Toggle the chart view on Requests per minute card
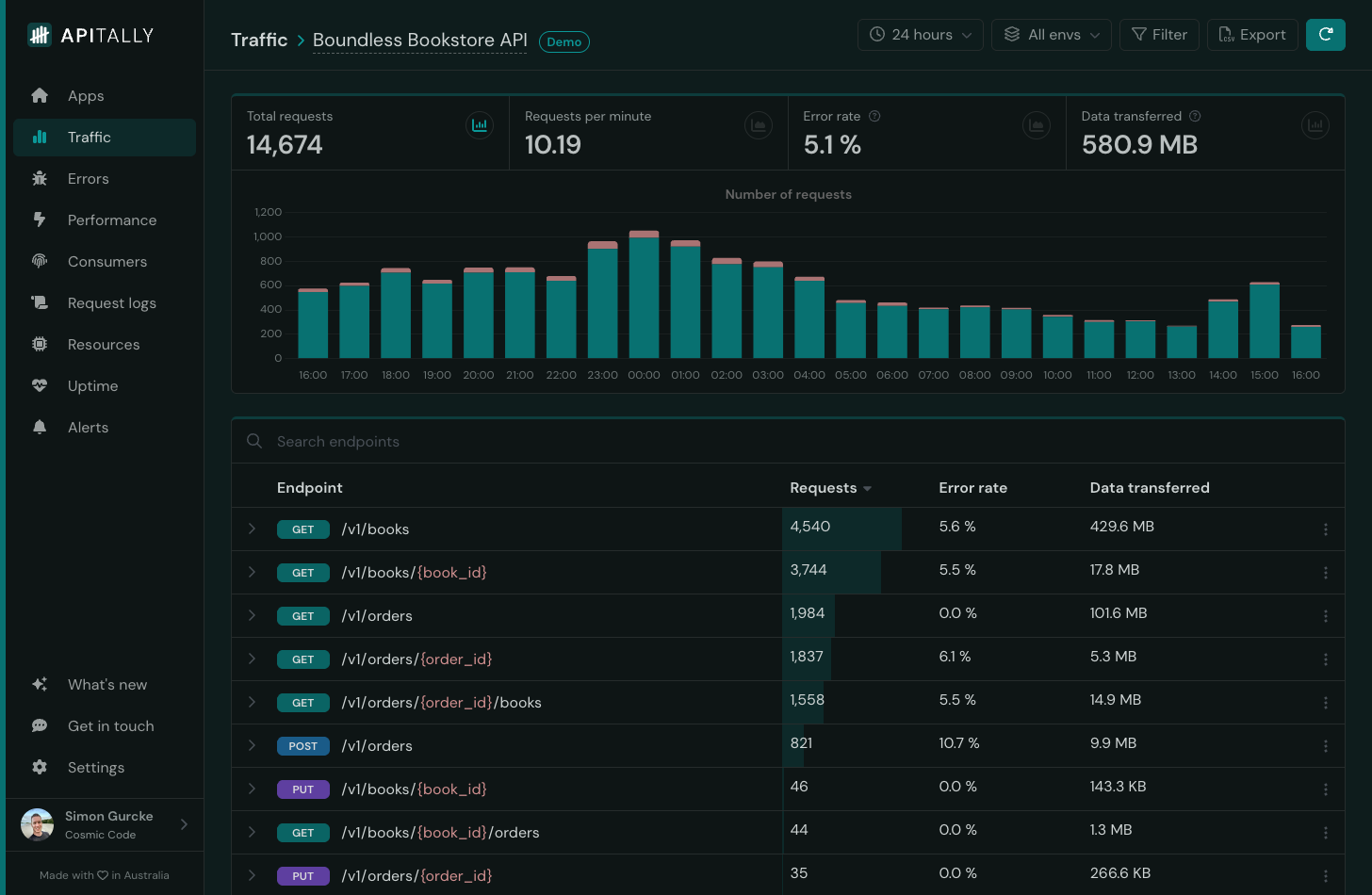Viewport: 1372px width, 895px height. pyautogui.click(x=759, y=124)
